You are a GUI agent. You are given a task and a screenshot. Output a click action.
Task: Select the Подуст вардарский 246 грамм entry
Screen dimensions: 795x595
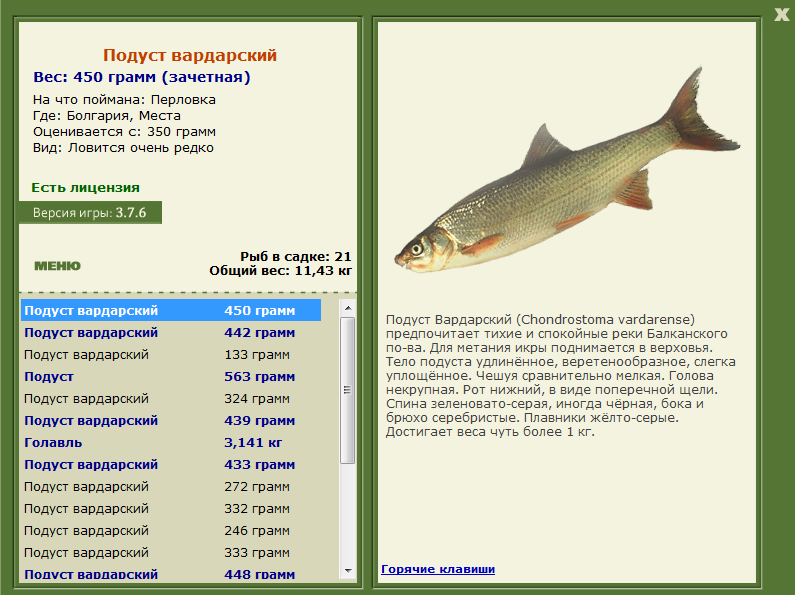pos(171,531)
